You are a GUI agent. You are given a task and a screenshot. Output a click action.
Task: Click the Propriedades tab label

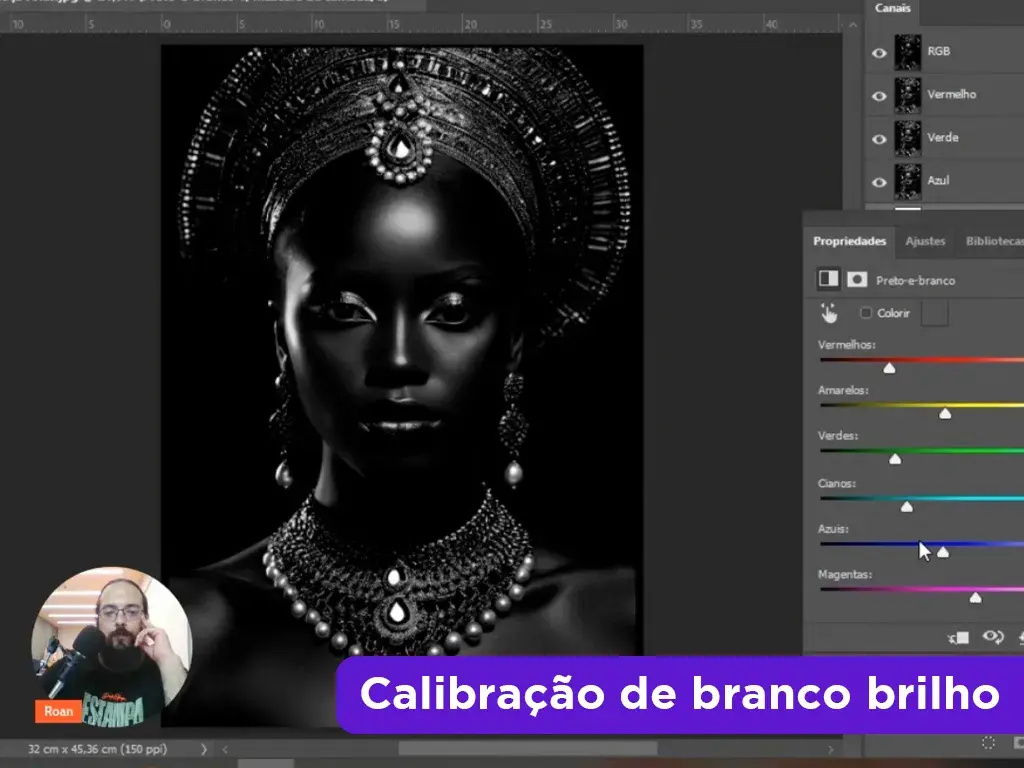[x=849, y=241]
